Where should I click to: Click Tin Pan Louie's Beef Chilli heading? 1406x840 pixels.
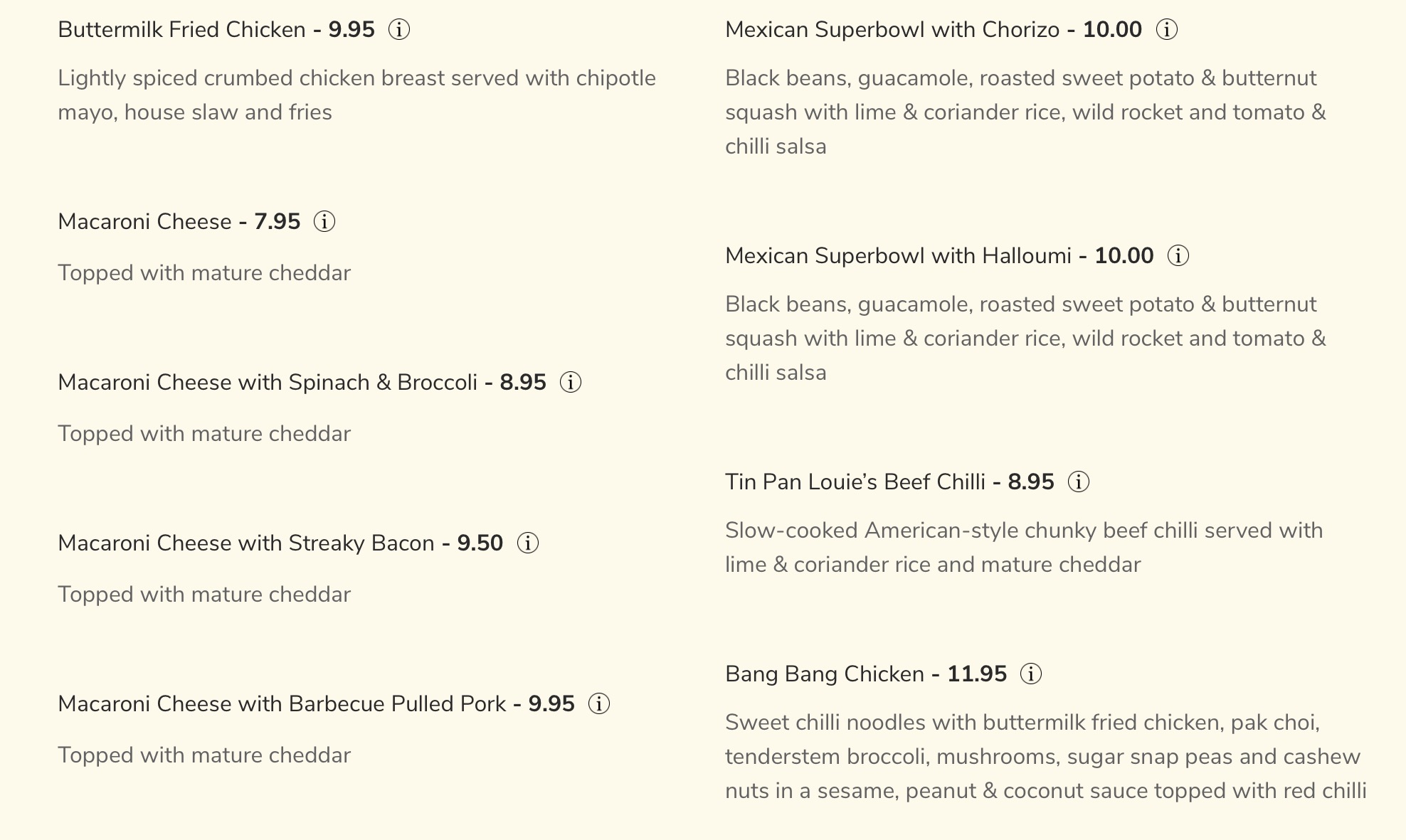coord(855,482)
